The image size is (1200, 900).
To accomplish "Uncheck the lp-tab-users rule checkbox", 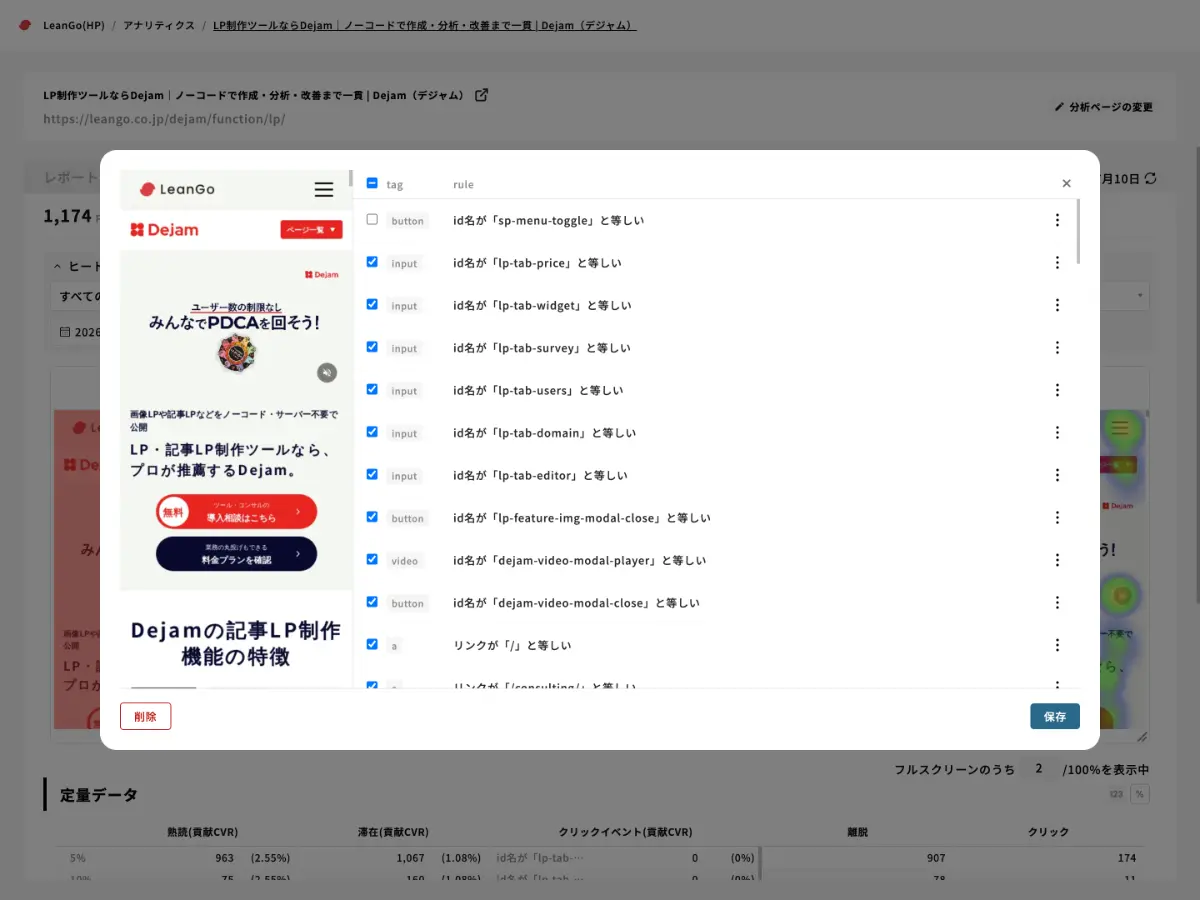I will point(372,389).
